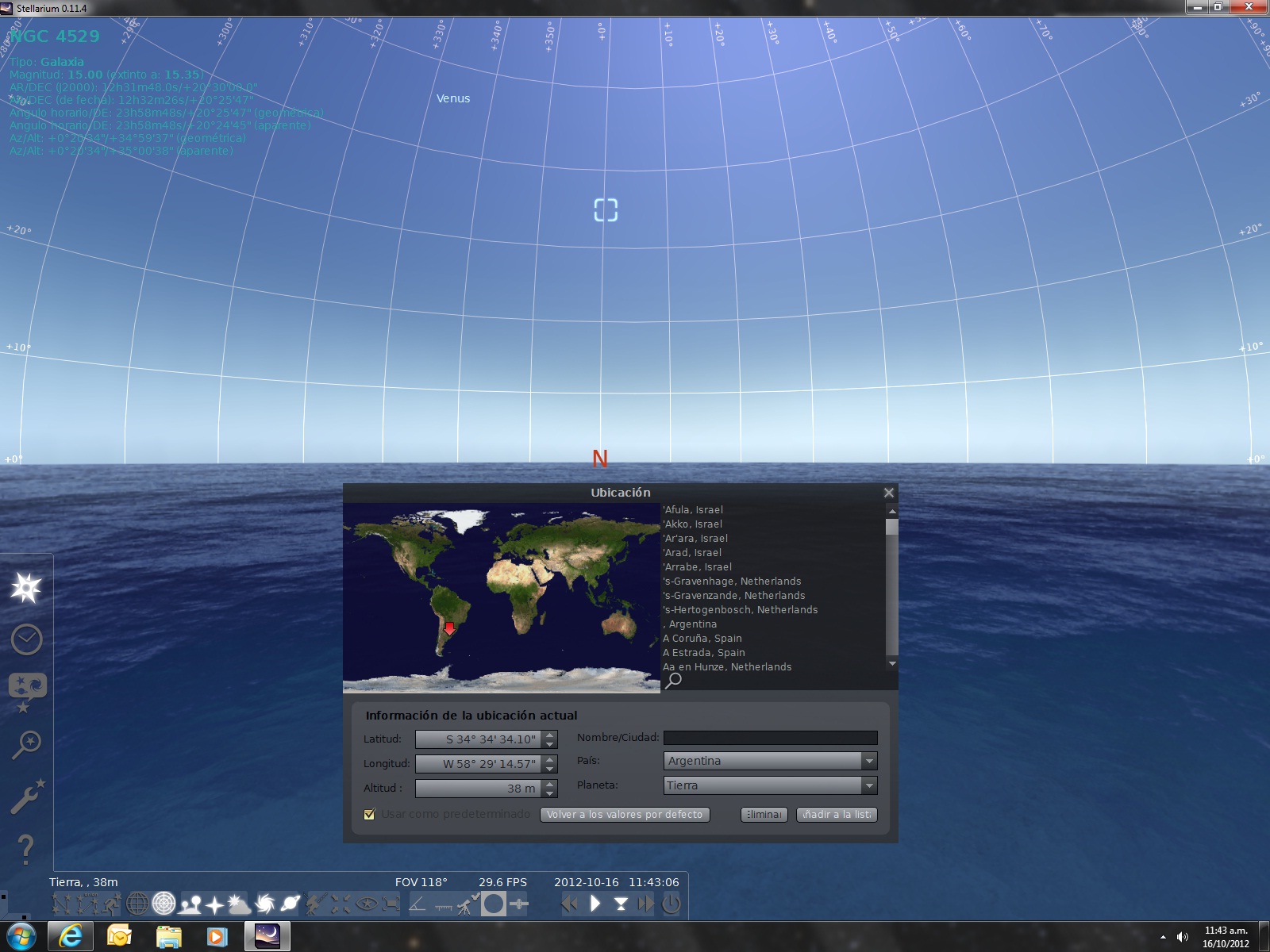Decrease time speed rewind button
Viewport: 1270px width, 952px height.
pos(570,903)
